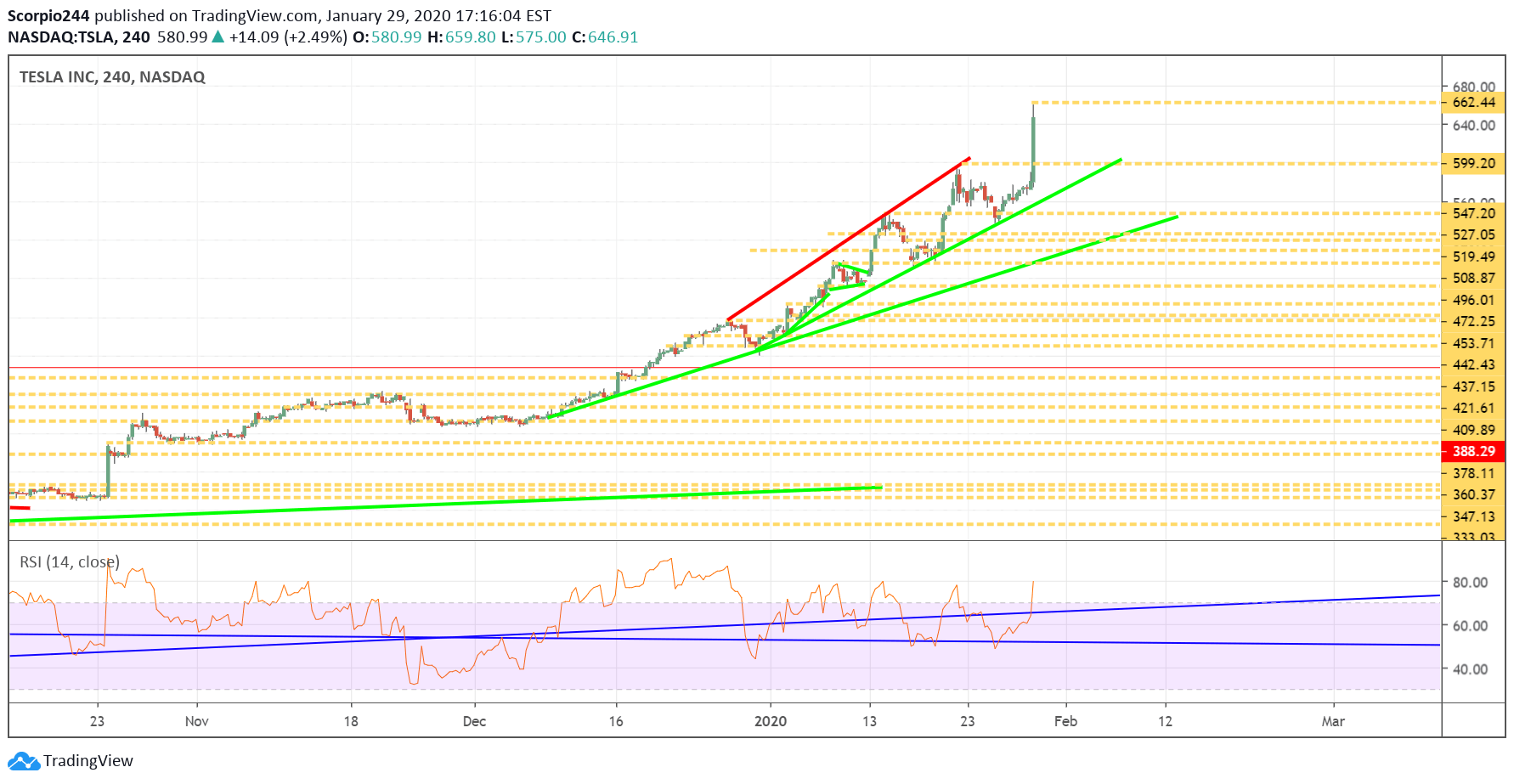1514x784 pixels.
Task: Click the Nov date axis label
Action: (x=196, y=721)
